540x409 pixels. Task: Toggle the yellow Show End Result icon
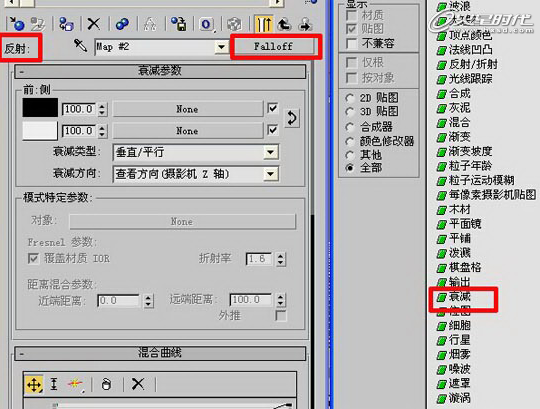(x=264, y=24)
